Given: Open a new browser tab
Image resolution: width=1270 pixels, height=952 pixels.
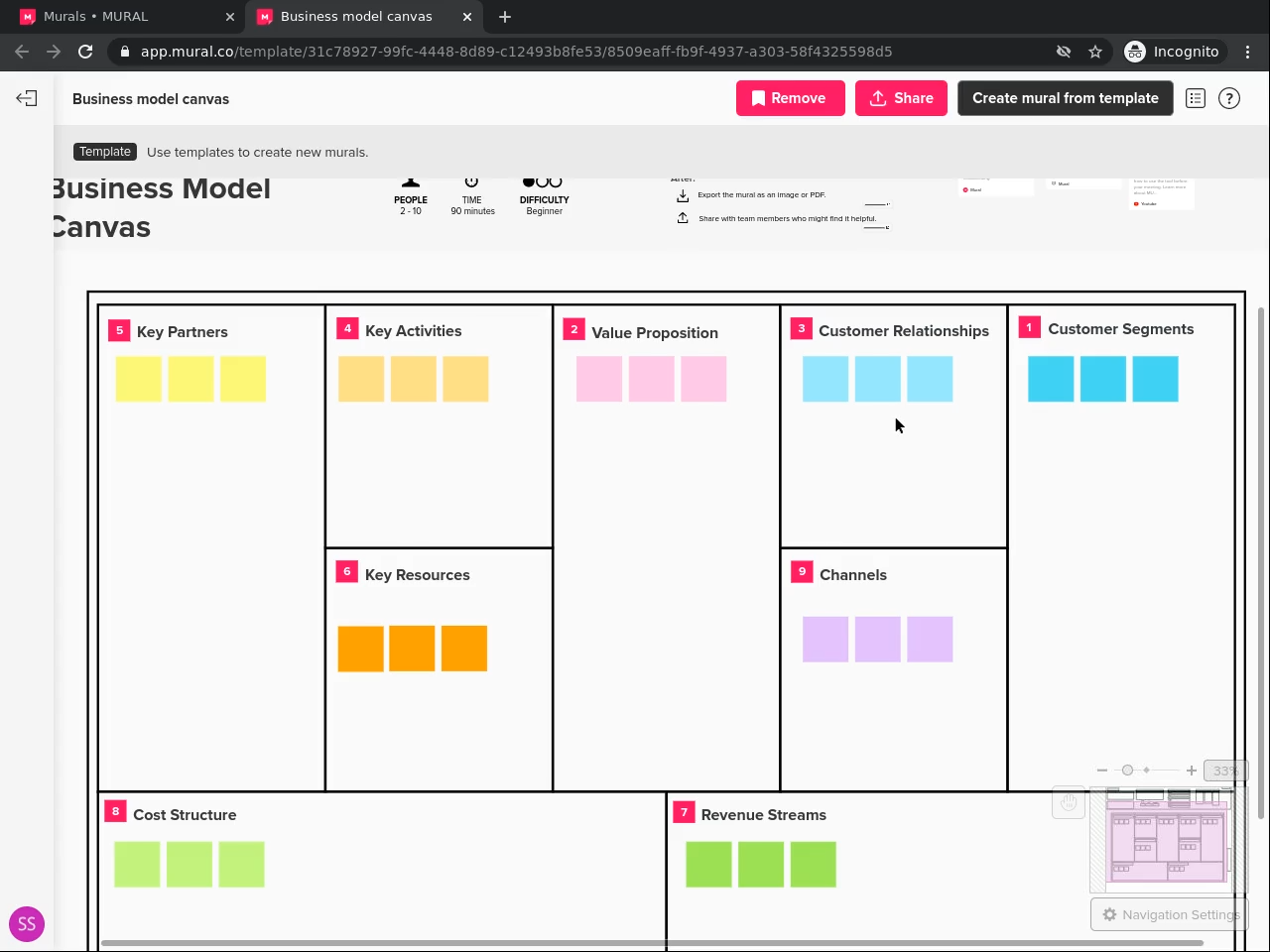Looking at the screenshot, I should [x=505, y=17].
